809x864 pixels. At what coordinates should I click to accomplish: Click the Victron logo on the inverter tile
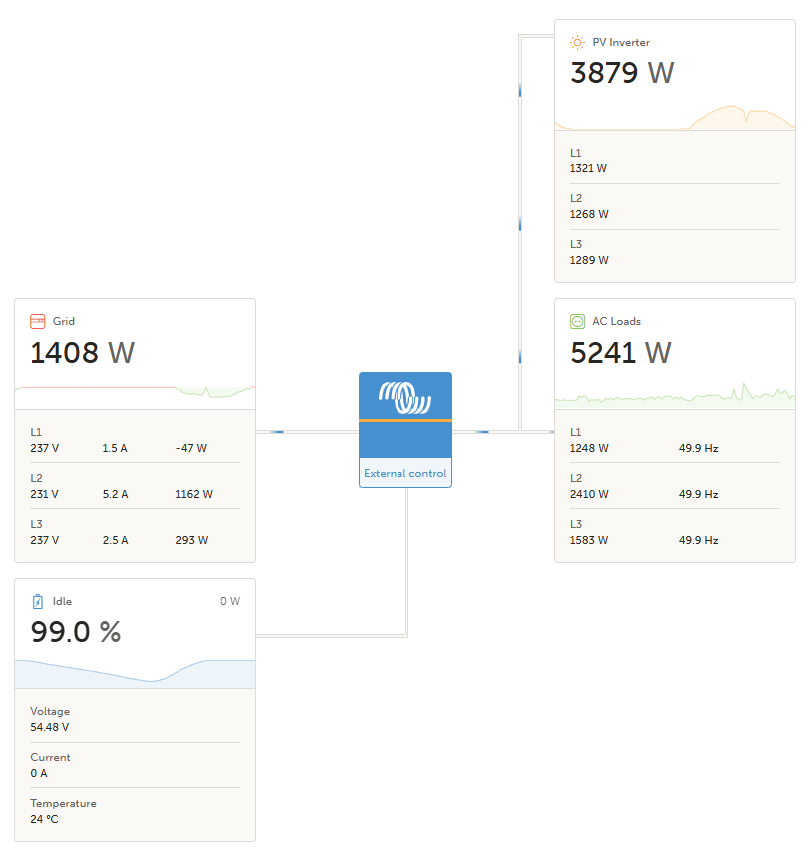pos(405,397)
